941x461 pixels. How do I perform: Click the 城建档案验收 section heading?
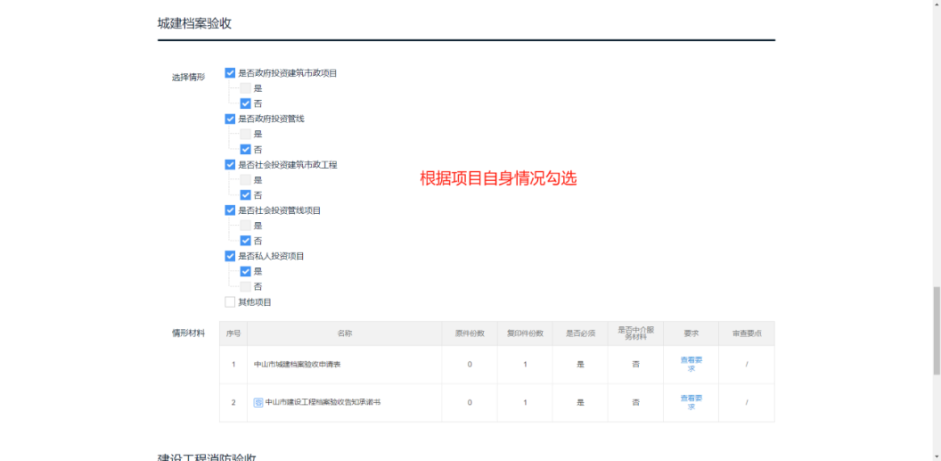(x=194, y=24)
